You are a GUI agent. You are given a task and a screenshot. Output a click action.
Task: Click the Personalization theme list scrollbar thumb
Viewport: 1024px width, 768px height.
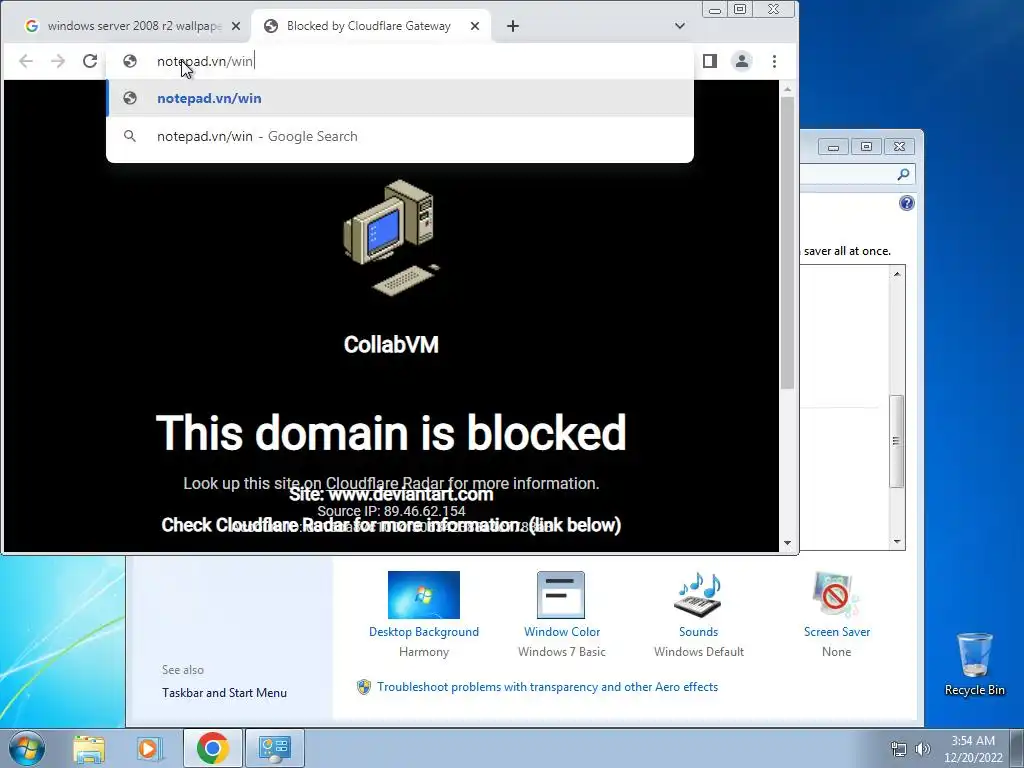click(897, 441)
